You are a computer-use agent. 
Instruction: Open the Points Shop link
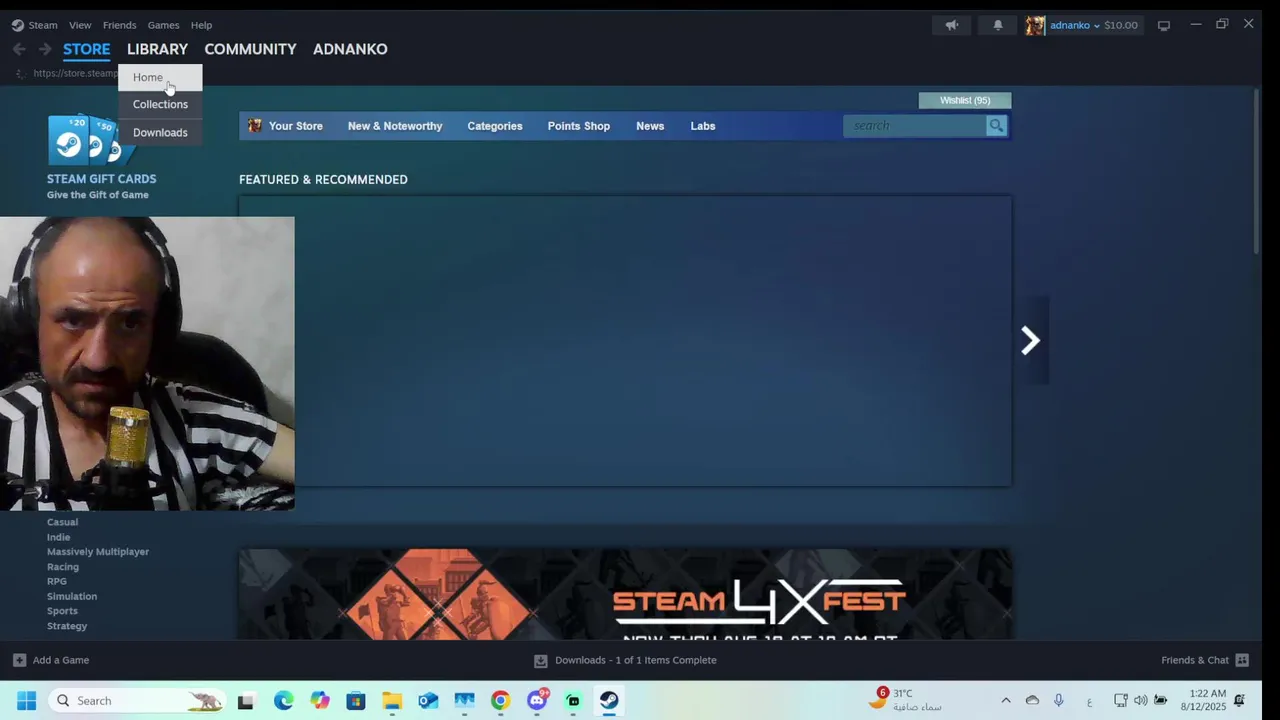click(x=579, y=126)
